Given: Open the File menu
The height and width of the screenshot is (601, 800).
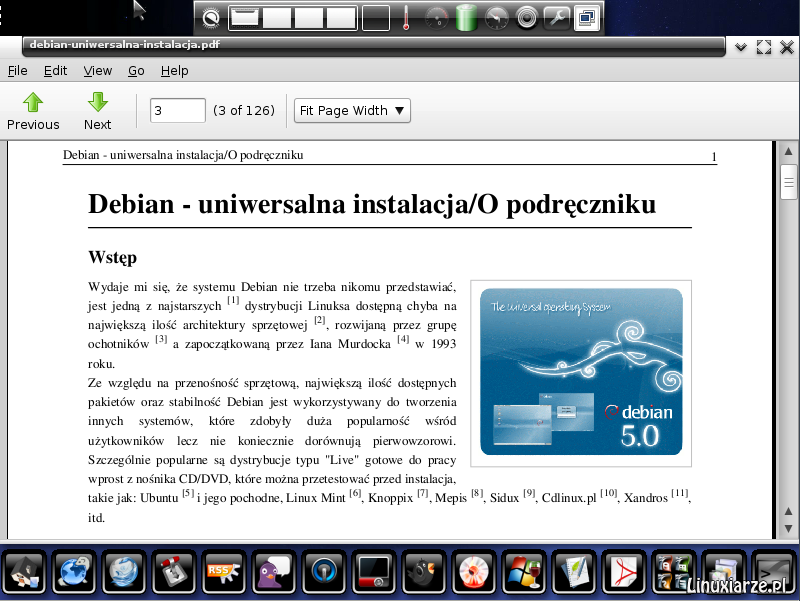Looking at the screenshot, I should pyautogui.click(x=17, y=71).
